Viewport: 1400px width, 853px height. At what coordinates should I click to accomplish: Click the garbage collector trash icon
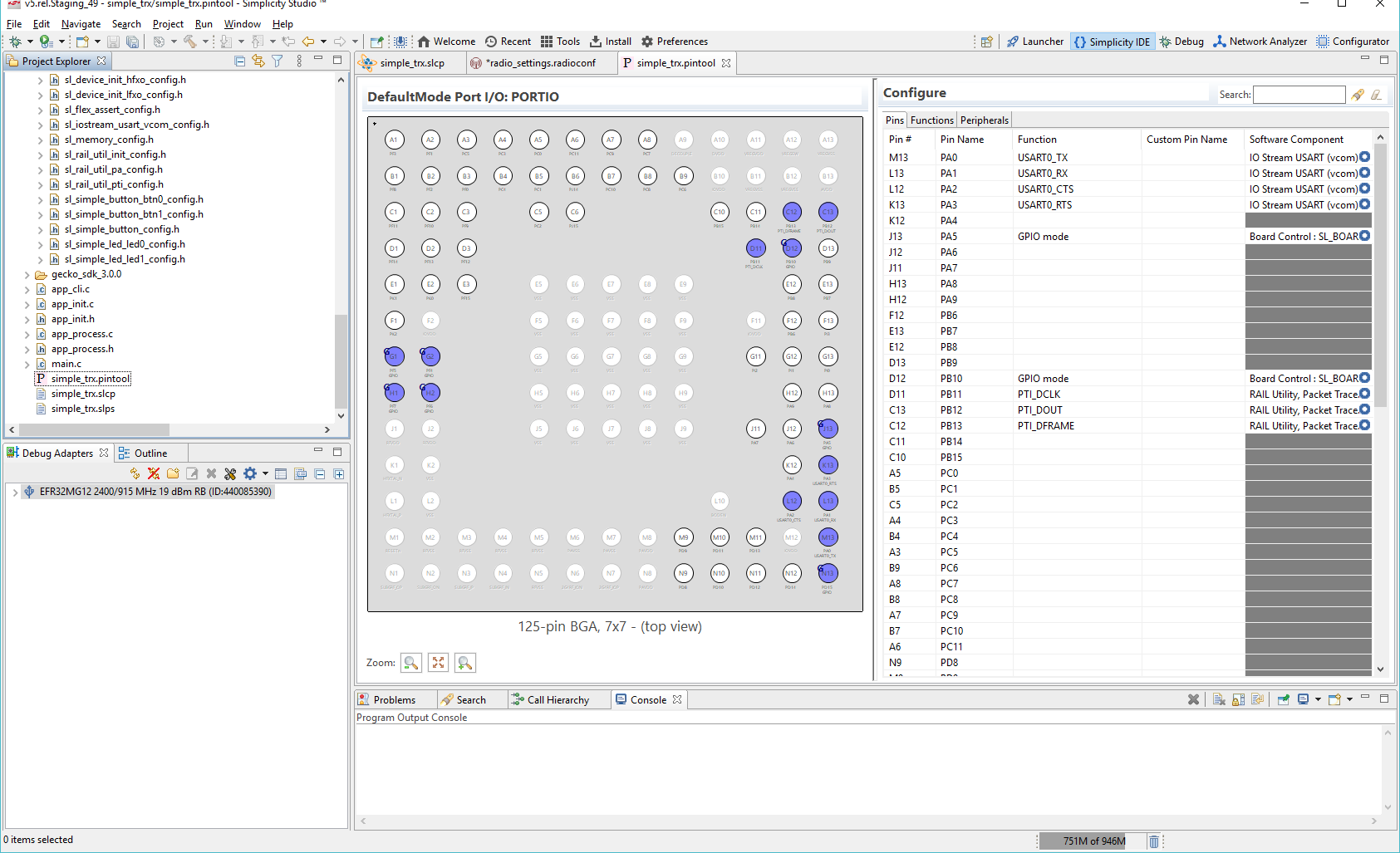[x=1153, y=841]
